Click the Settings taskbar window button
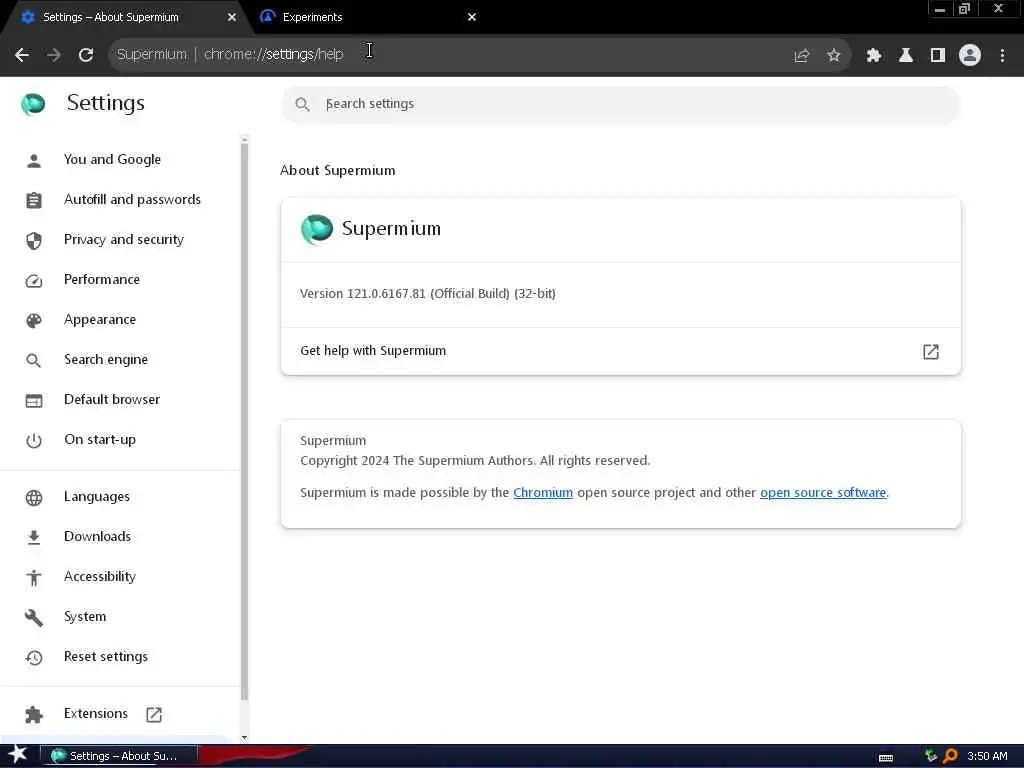 coord(120,756)
